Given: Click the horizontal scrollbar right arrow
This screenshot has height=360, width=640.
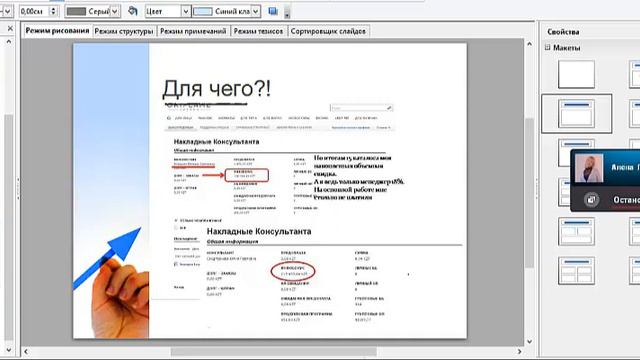Looking at the screenshot, I should click(519, 351).
